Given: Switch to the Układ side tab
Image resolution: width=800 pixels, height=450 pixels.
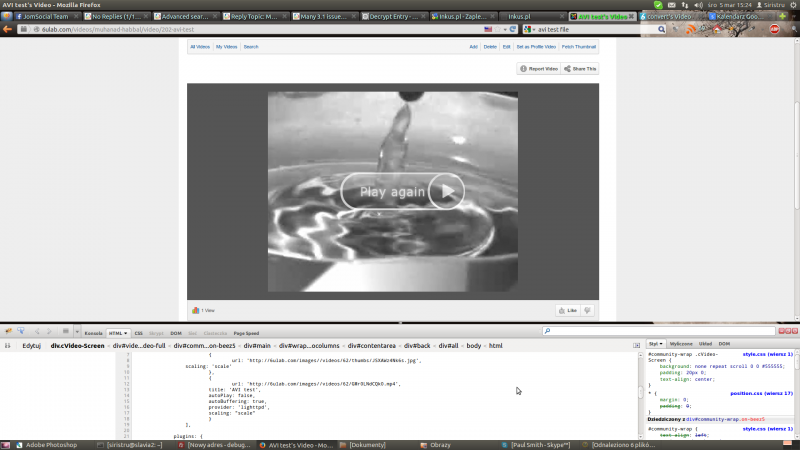Looking at the screenshot, I should coord(705,344).
